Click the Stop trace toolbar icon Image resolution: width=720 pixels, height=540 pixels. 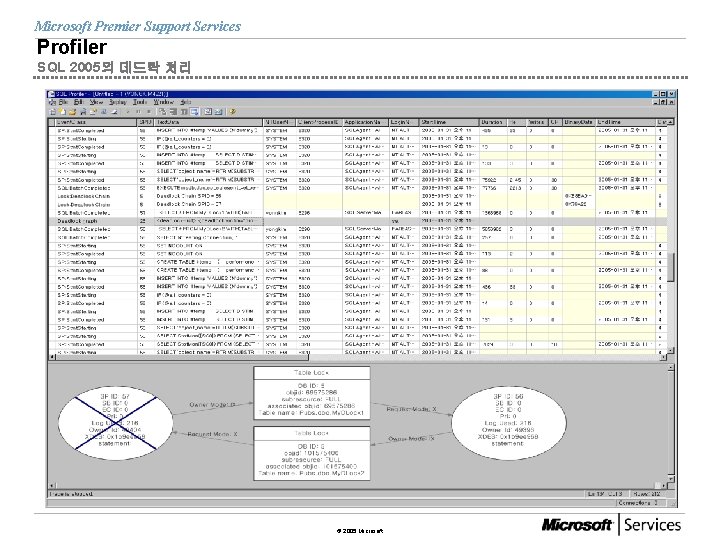click(x=149, y=112)
